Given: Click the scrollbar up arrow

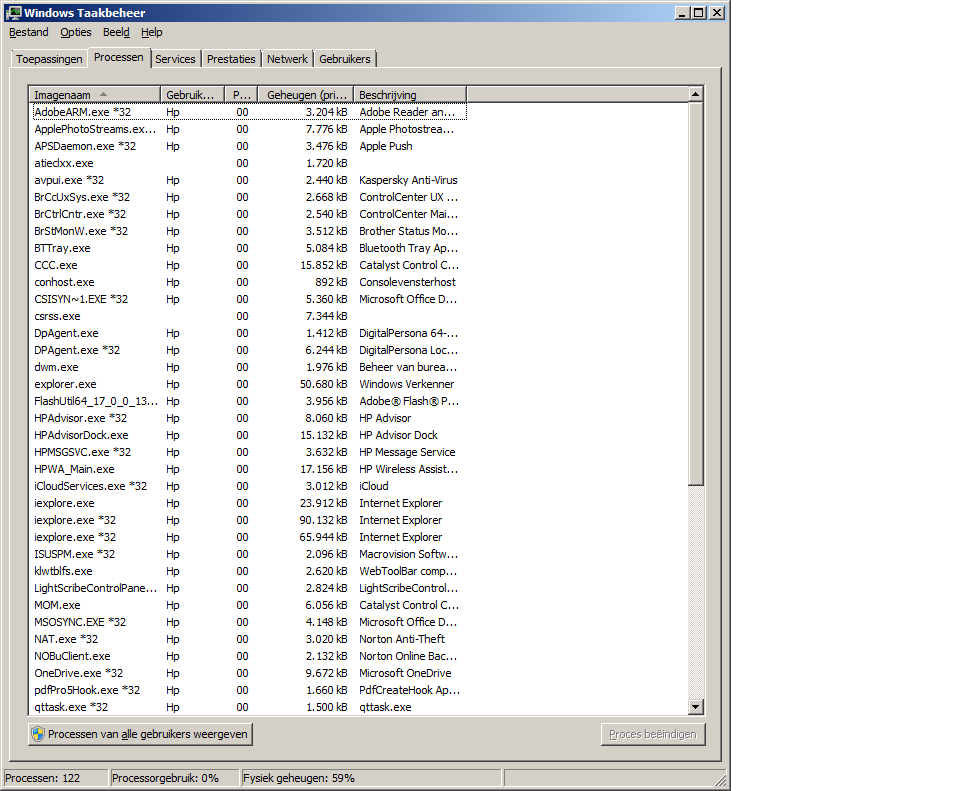Looking at the screenshot, I should coord(695,94).
